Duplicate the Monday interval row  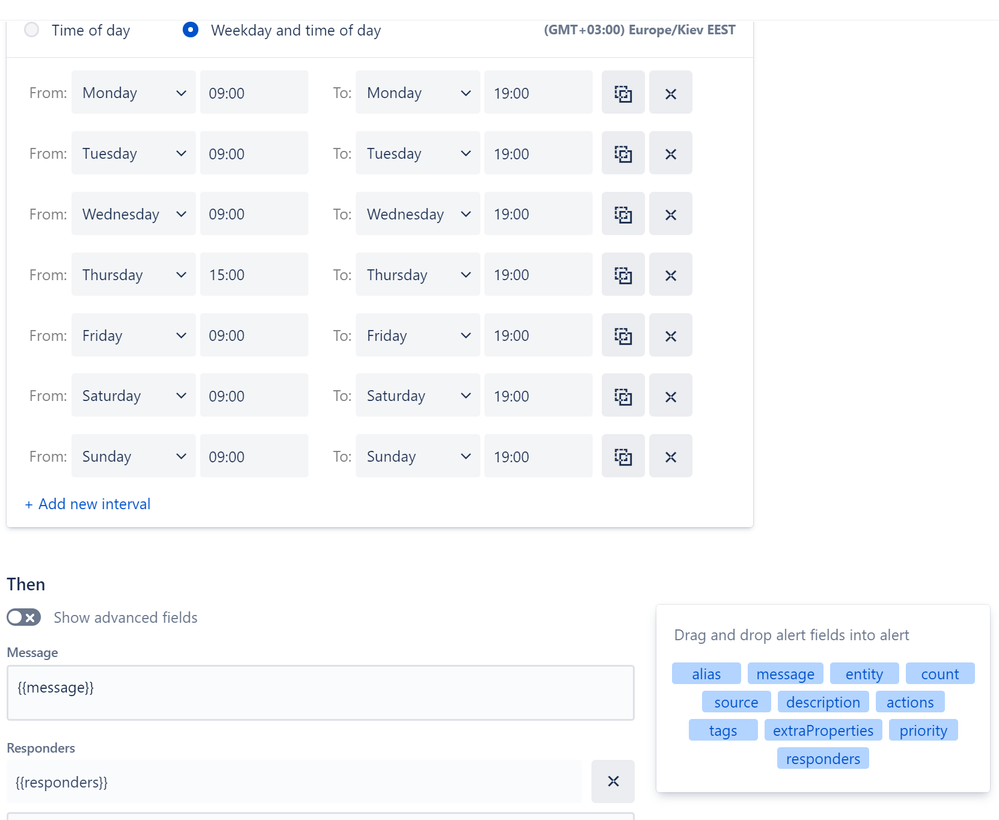click(x=623, y=92)
